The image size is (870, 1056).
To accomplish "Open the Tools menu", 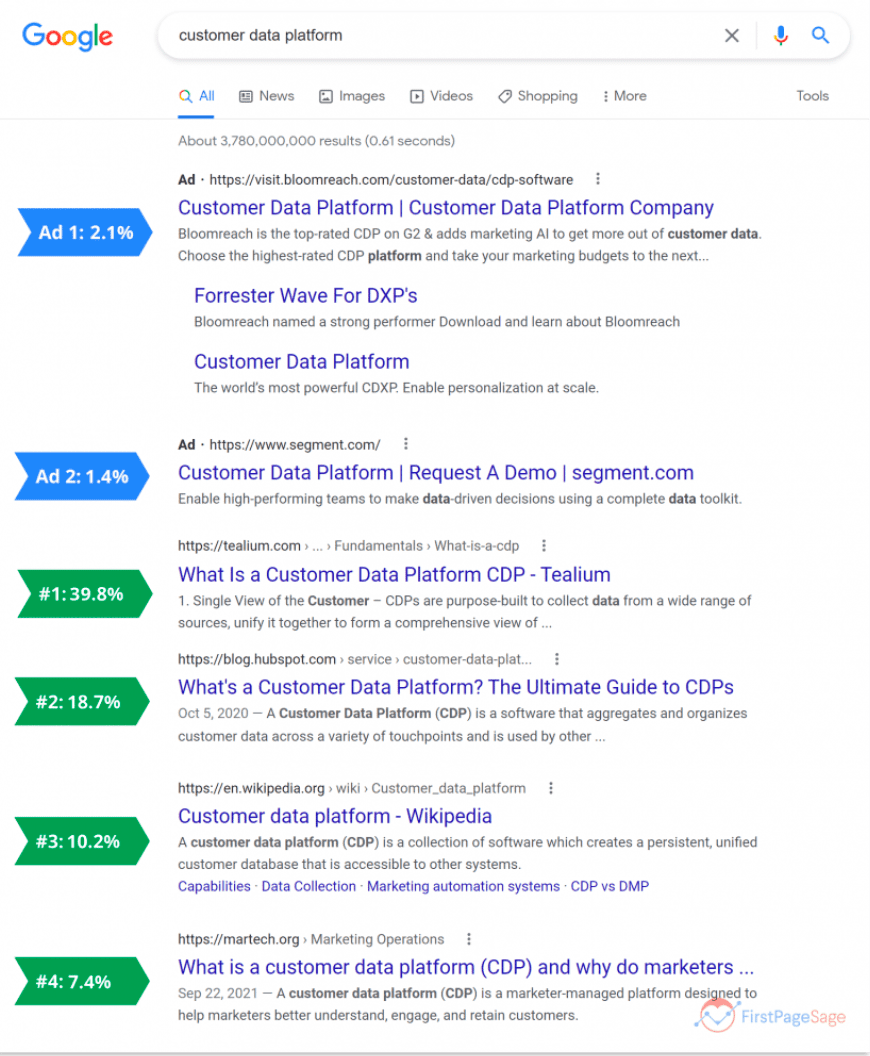I will 812,96.
